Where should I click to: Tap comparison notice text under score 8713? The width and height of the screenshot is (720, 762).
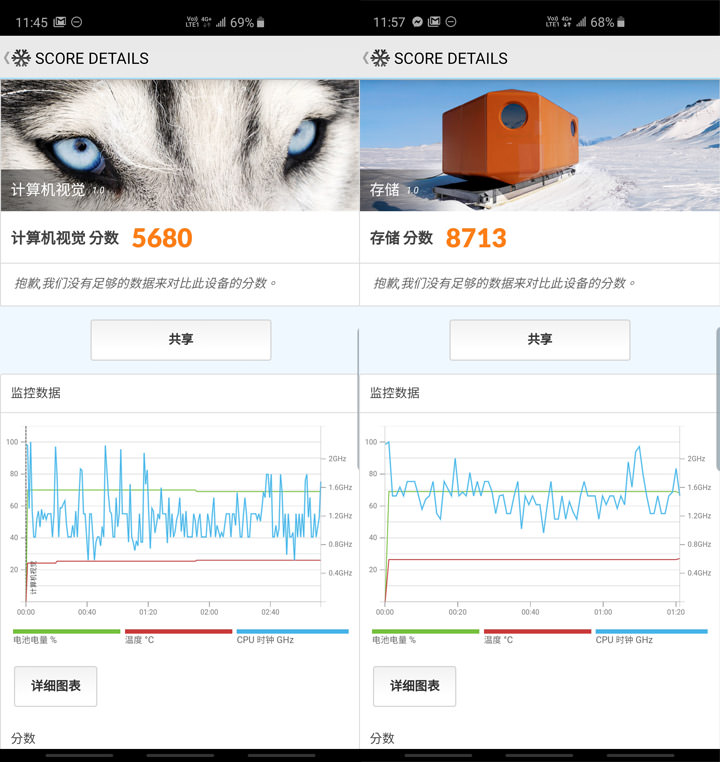click(504, 283)
